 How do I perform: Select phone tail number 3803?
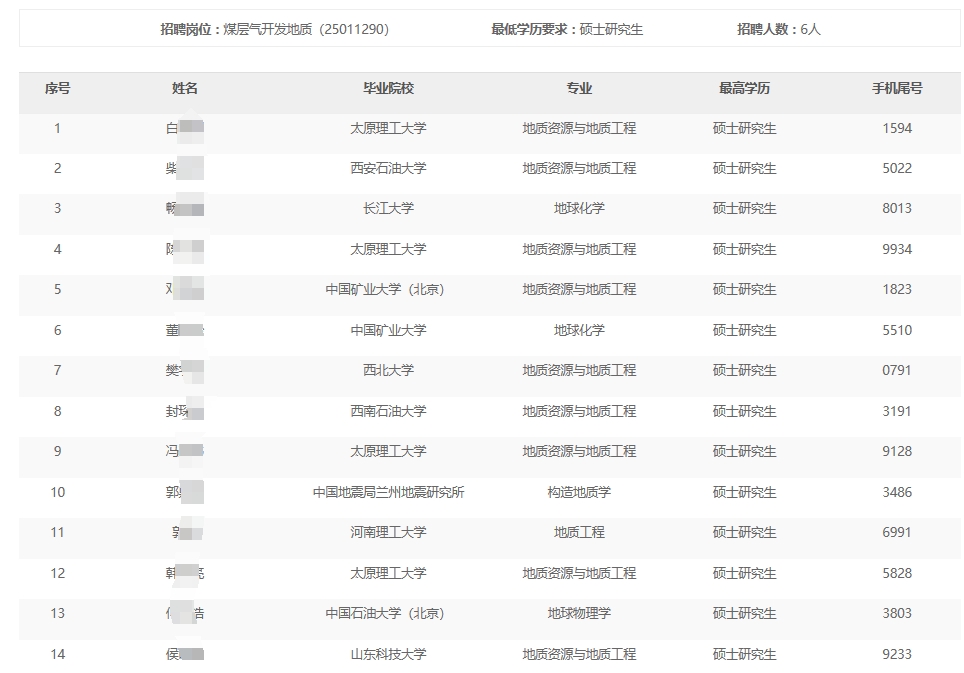pyautogui.click(x=897, y=613)
